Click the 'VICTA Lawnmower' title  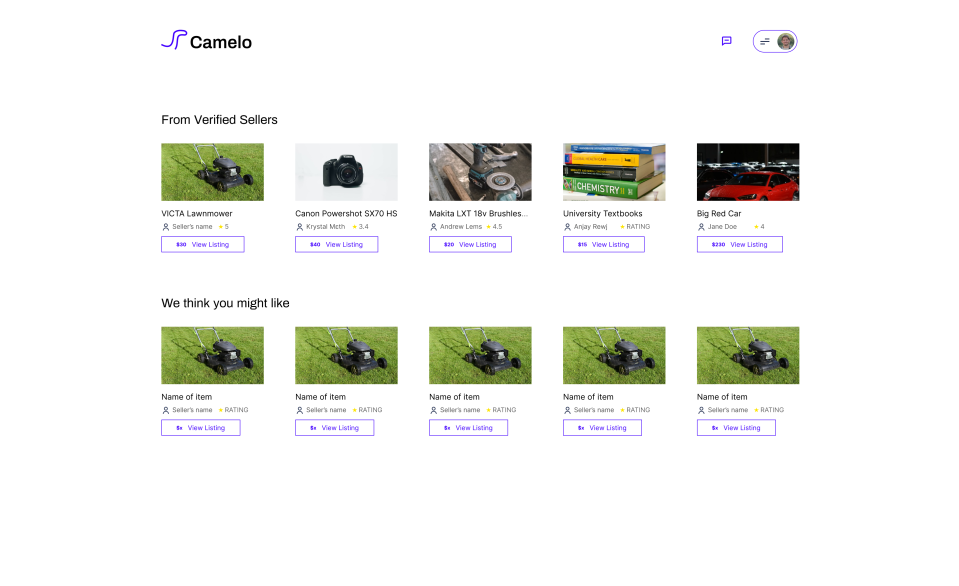pos(197,213)
